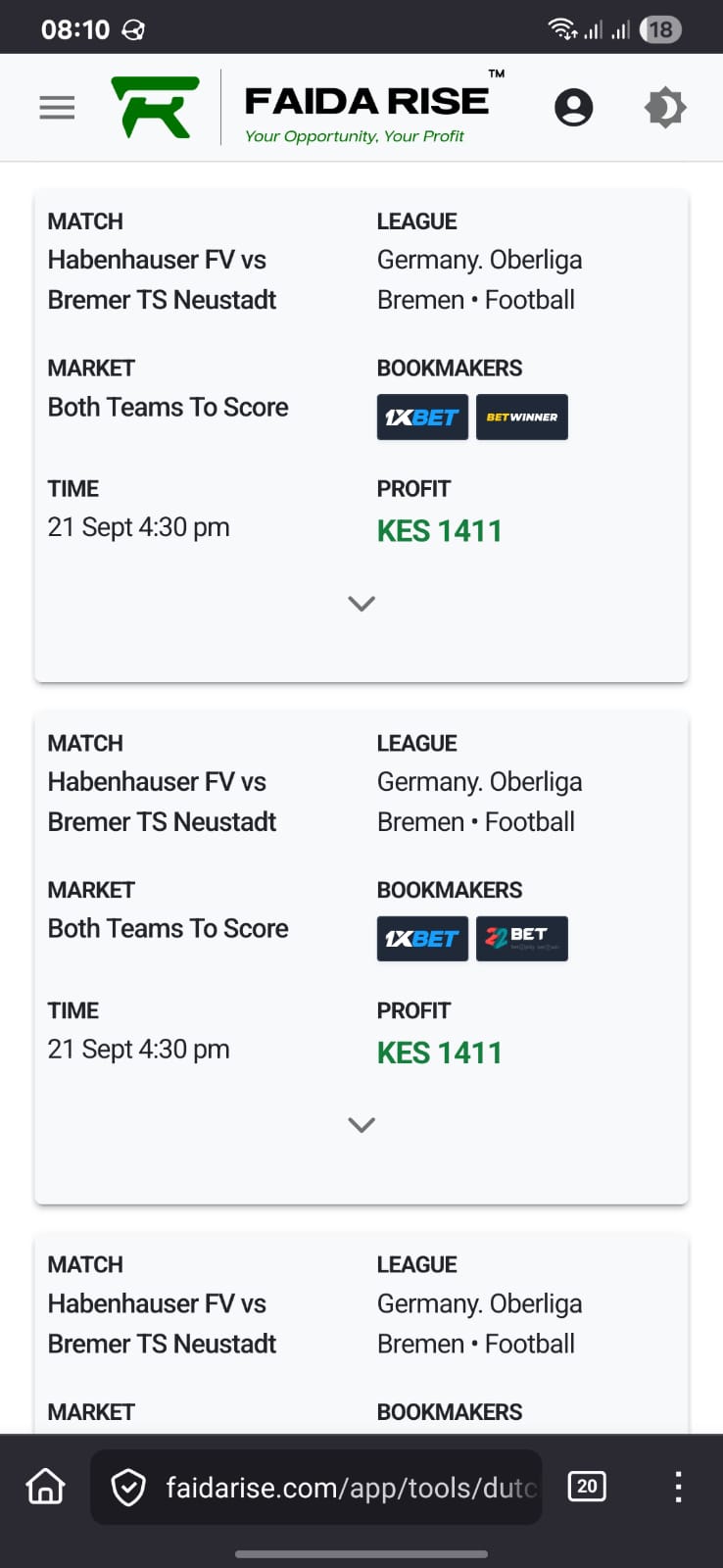The image size is (723, 1568).
Task: Tap the third Habenhauser FV match card
Action: (163, 1323)
